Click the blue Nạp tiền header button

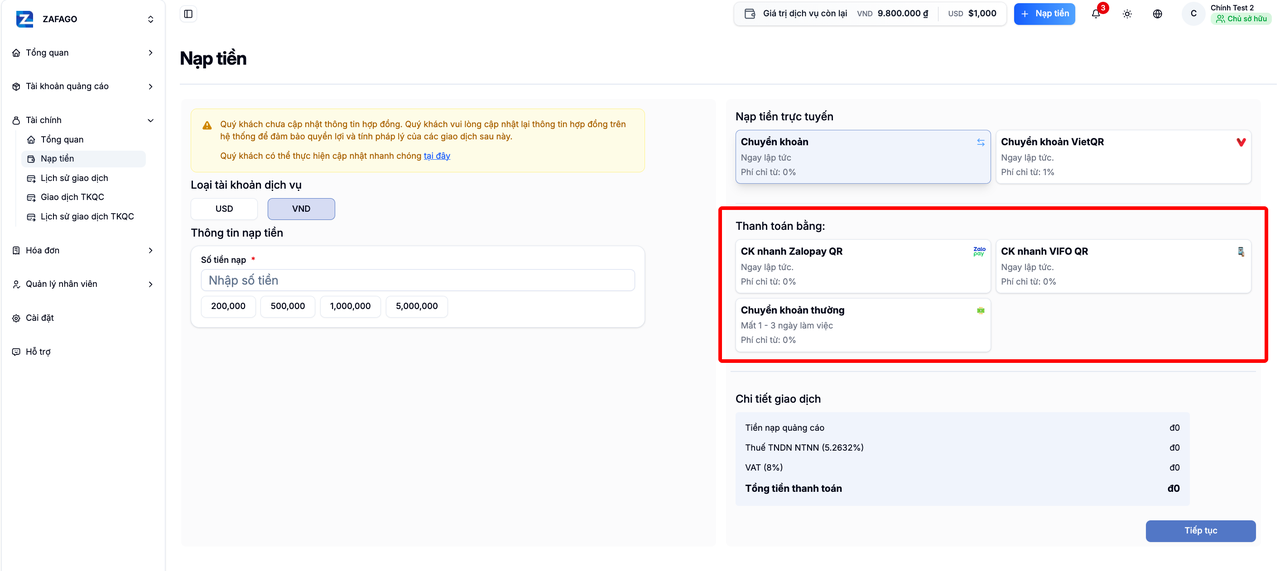coord(1044,14)
